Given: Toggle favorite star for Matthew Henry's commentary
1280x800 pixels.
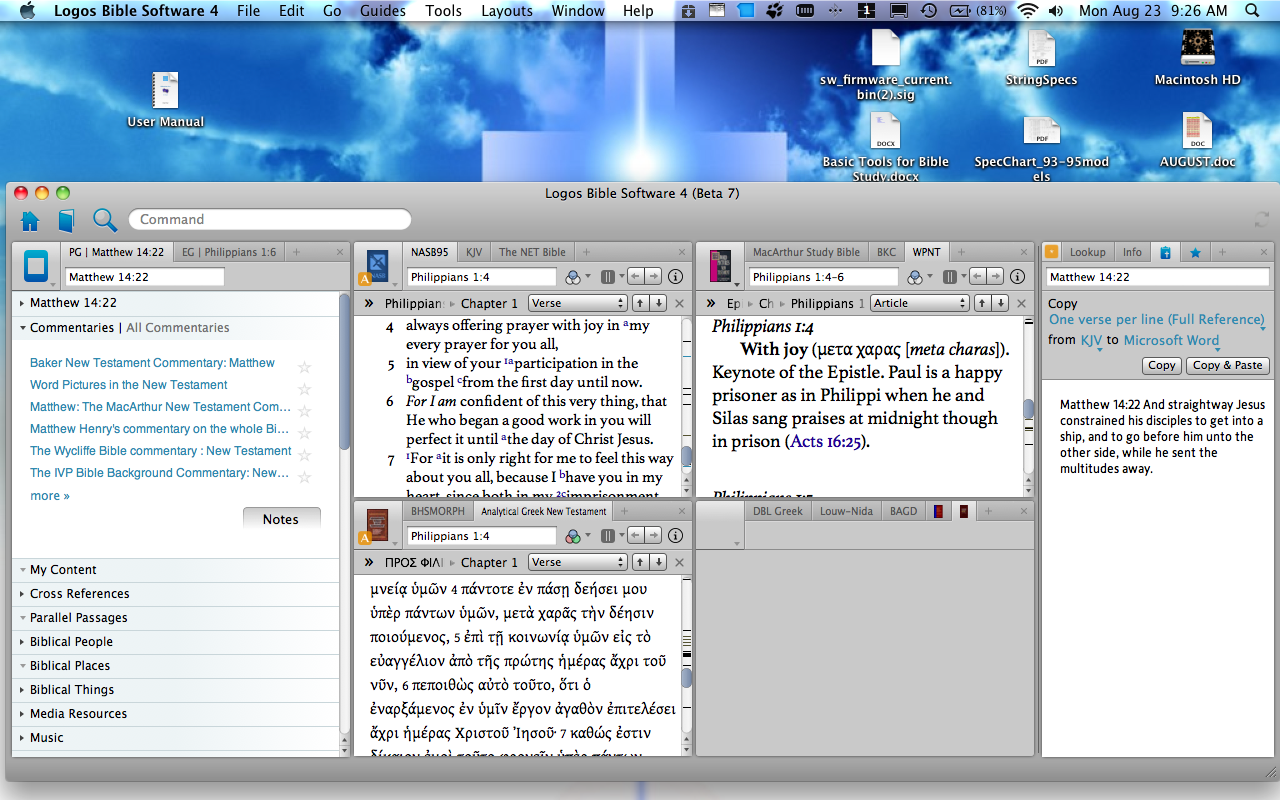Looking at the screenshot, I should point(305,432).
